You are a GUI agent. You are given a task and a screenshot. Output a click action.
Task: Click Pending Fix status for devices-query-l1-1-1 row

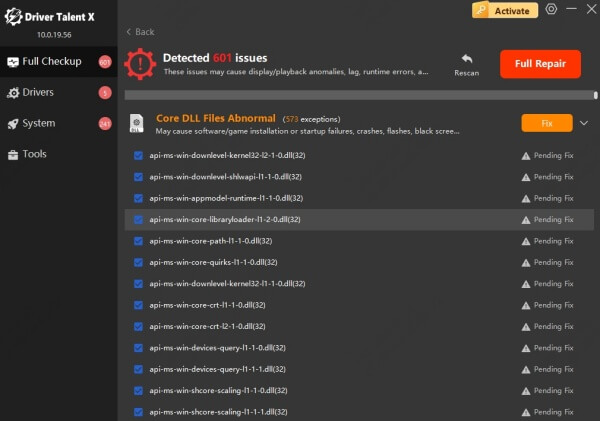click(553, 369)
